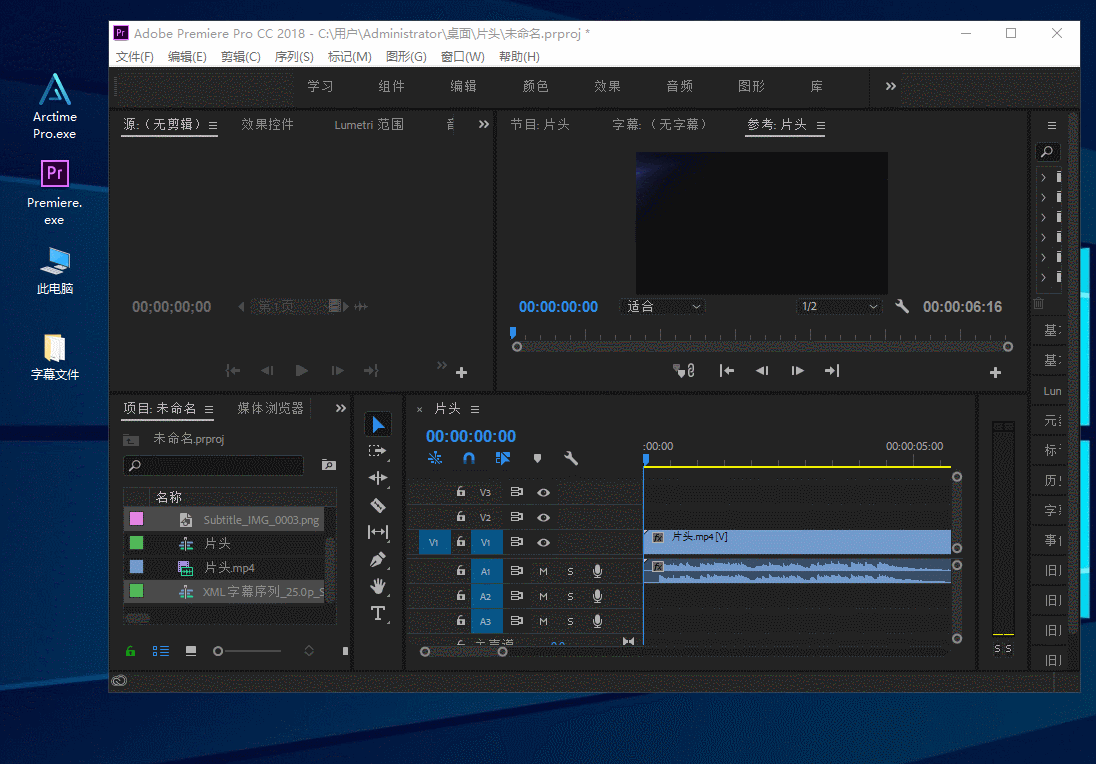Switch to 颜色 workspace
The height and width of the screenshot is (764, 1096).
click(535, 86)
